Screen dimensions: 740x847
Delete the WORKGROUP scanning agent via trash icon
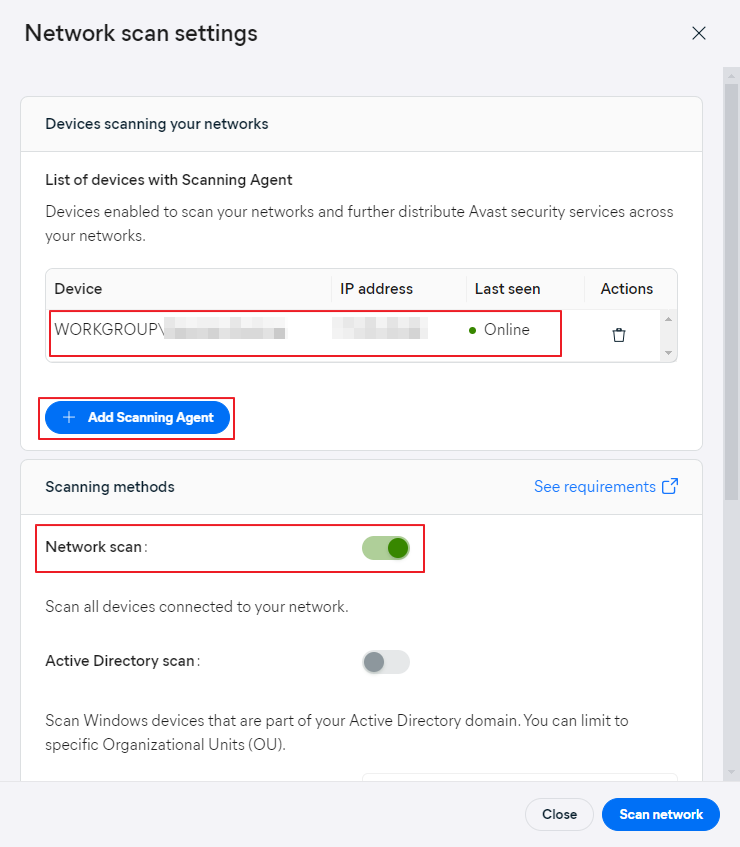[x=619, y=335]
